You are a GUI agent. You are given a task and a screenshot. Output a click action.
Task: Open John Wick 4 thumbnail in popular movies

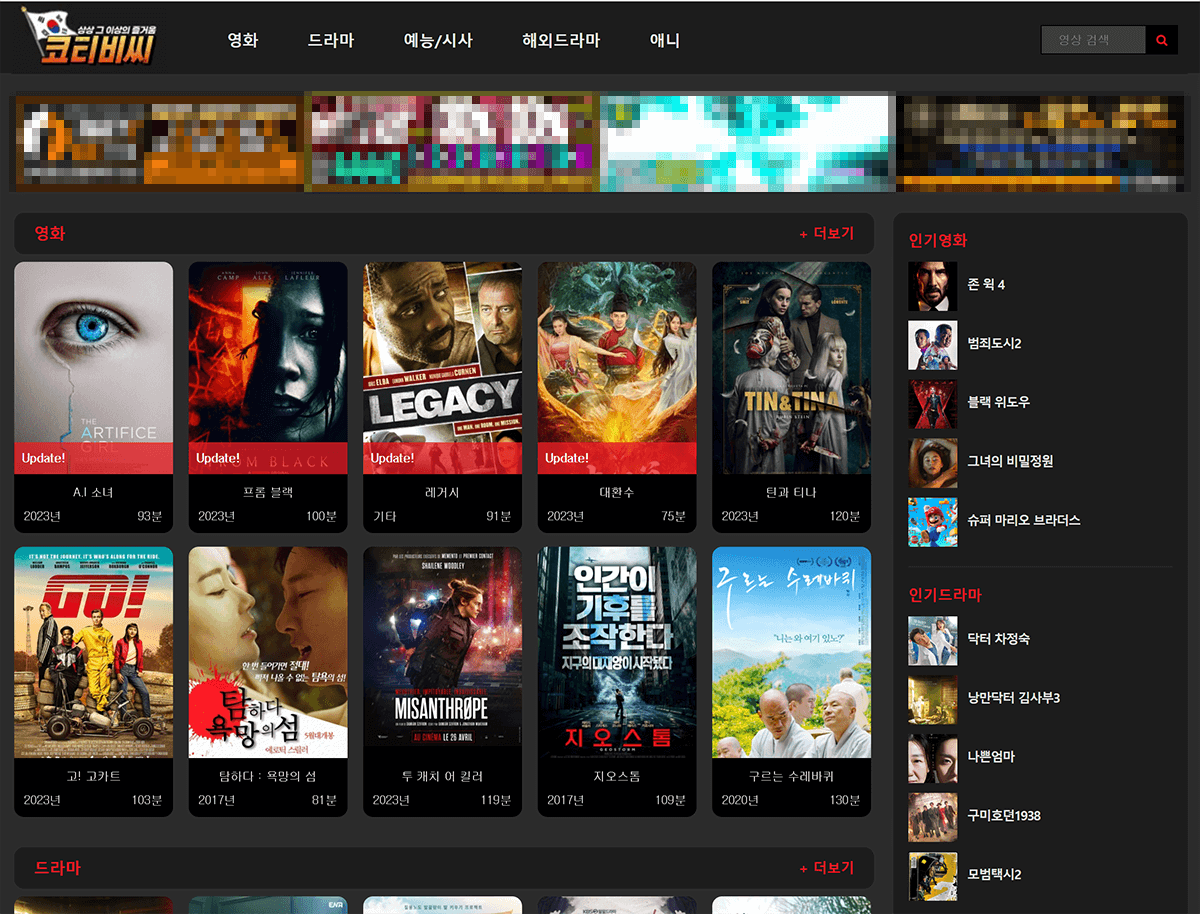[932, 286]
